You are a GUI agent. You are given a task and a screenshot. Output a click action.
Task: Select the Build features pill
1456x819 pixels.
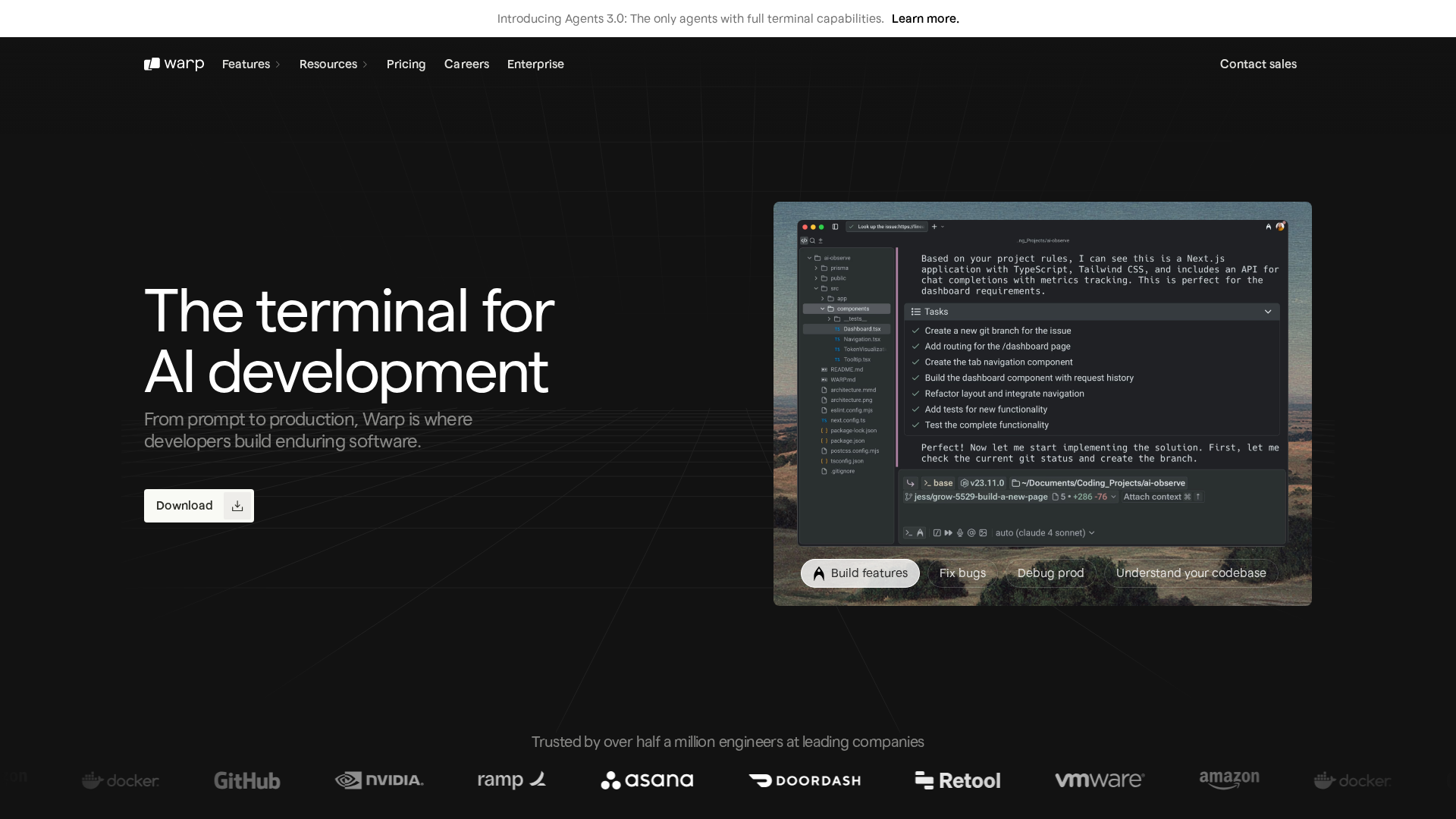click(860, 573)
